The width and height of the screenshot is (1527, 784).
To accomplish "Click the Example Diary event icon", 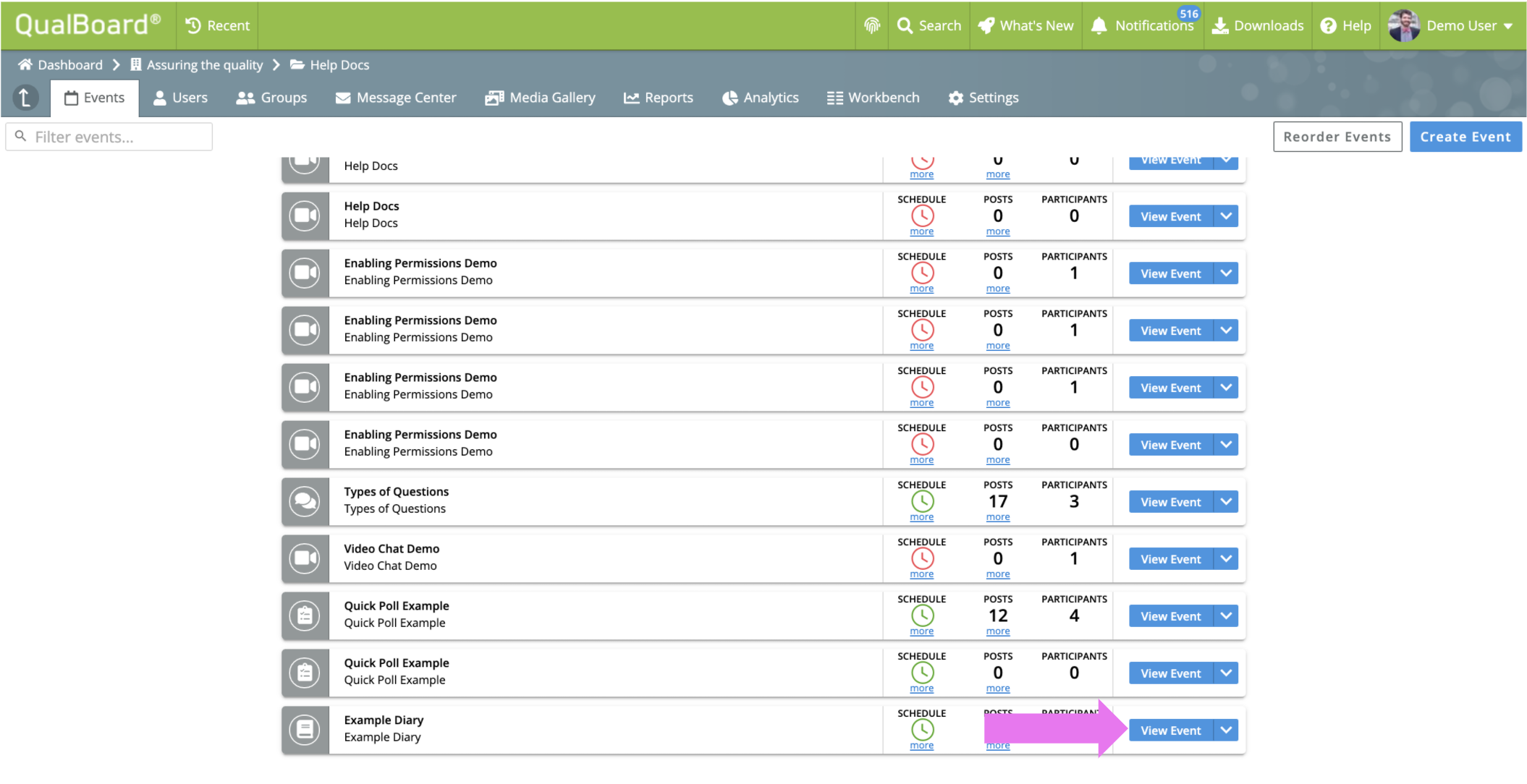I will 305,729.
